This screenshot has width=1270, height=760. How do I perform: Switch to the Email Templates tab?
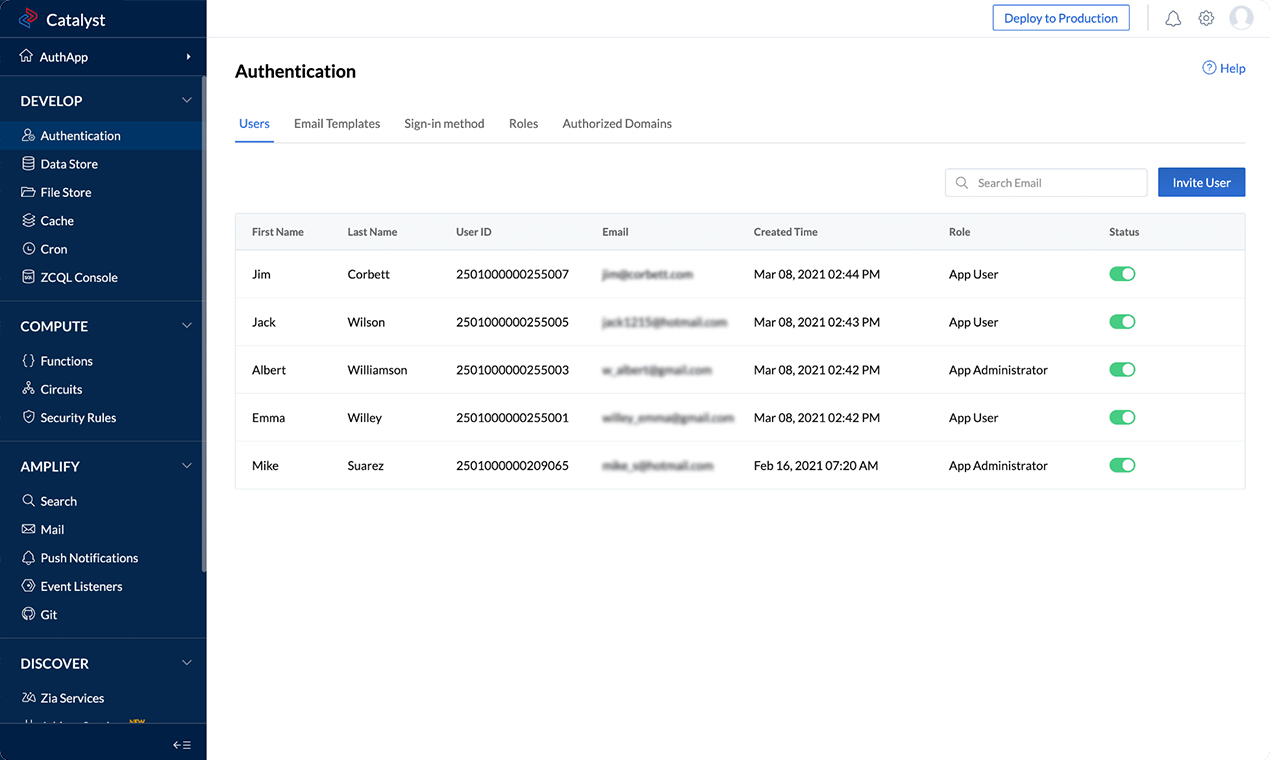click(337, 123)
